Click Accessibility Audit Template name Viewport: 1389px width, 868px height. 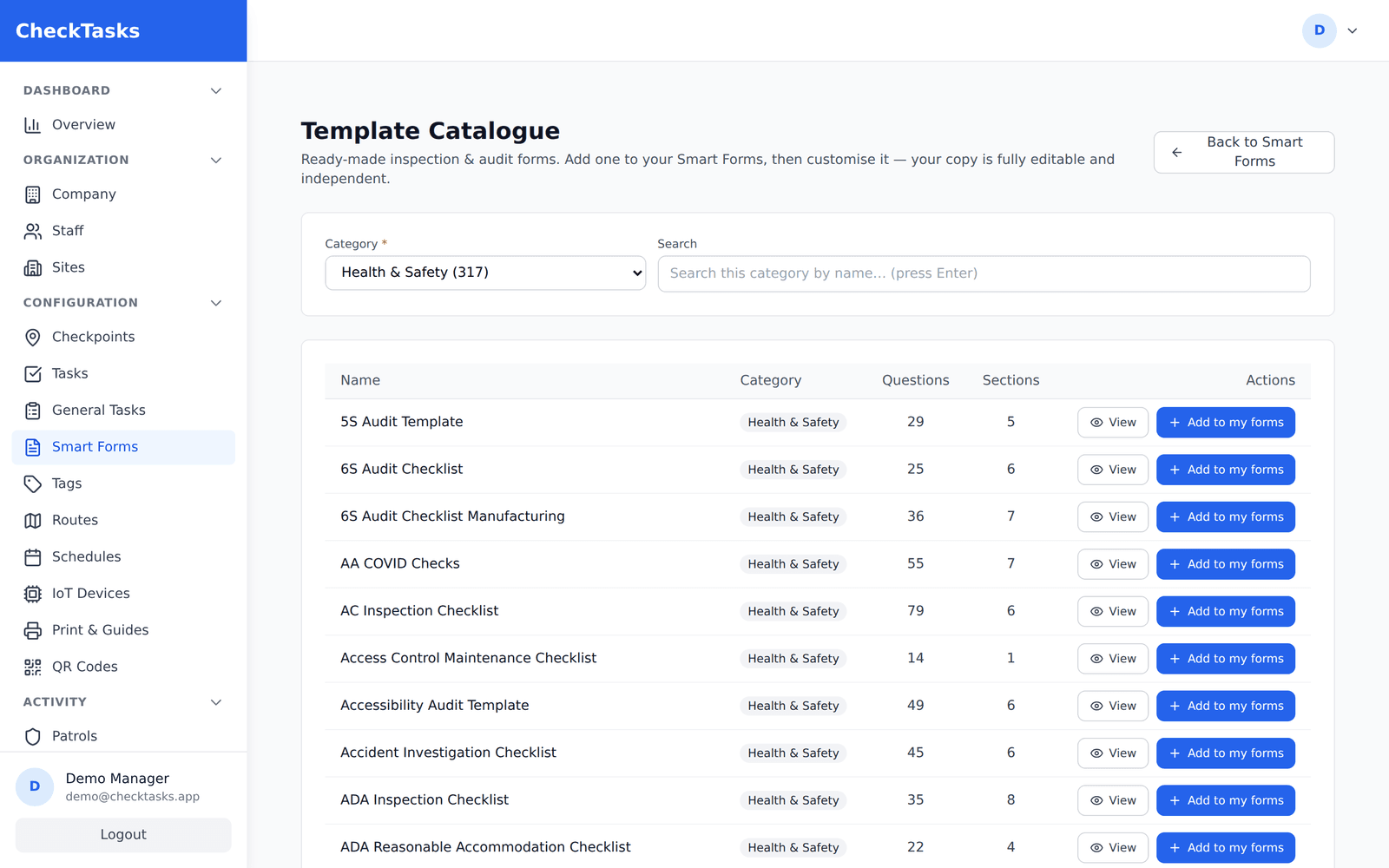tap(434, 706)
